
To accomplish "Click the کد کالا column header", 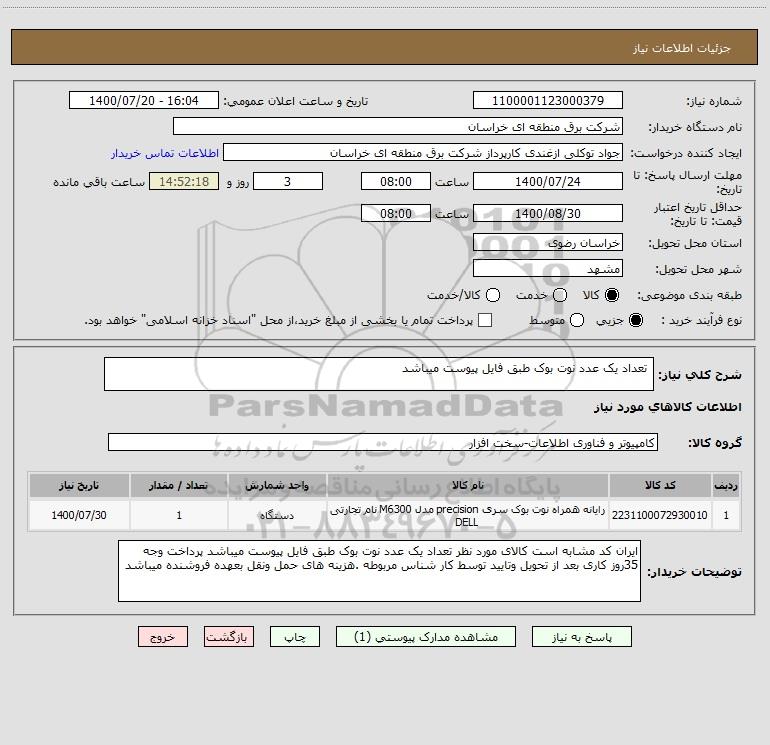I will click(x=660, y=485).
